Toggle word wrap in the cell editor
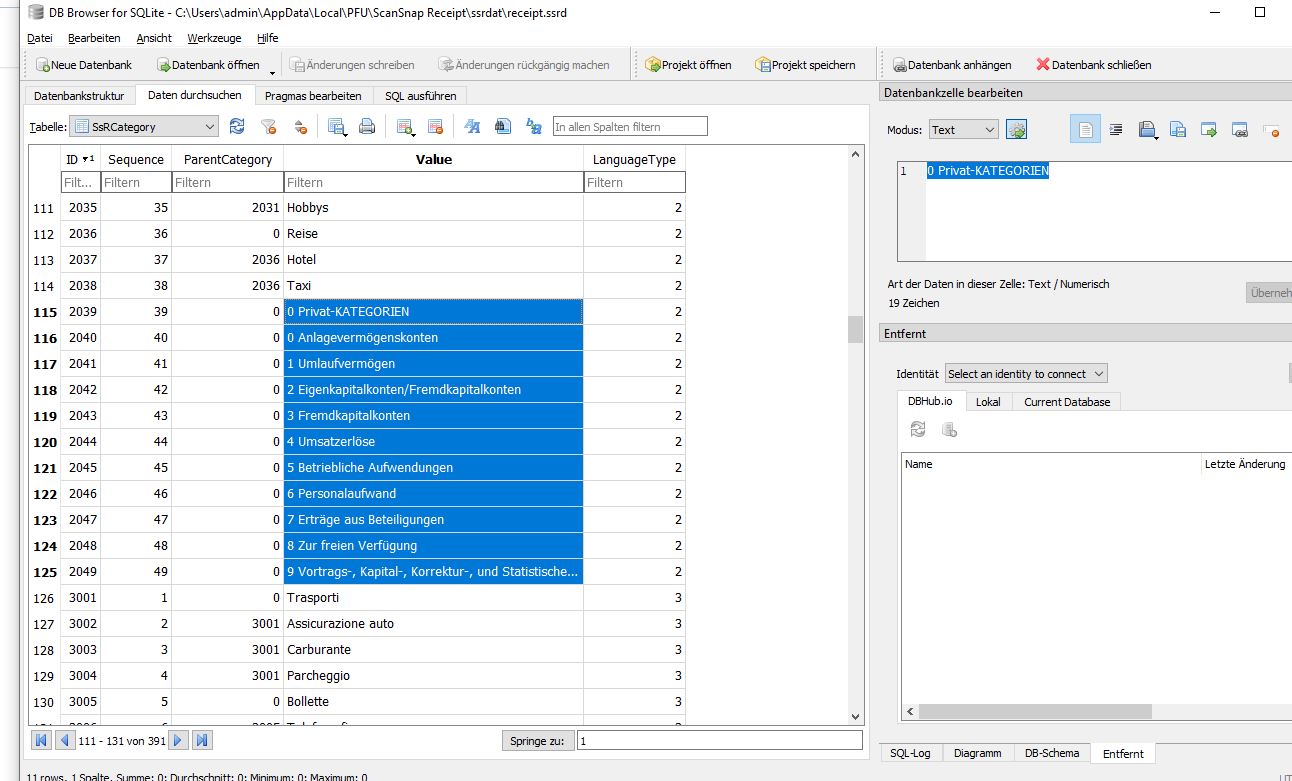This screenshot has width=1292, height=781. click(1116, 128)
